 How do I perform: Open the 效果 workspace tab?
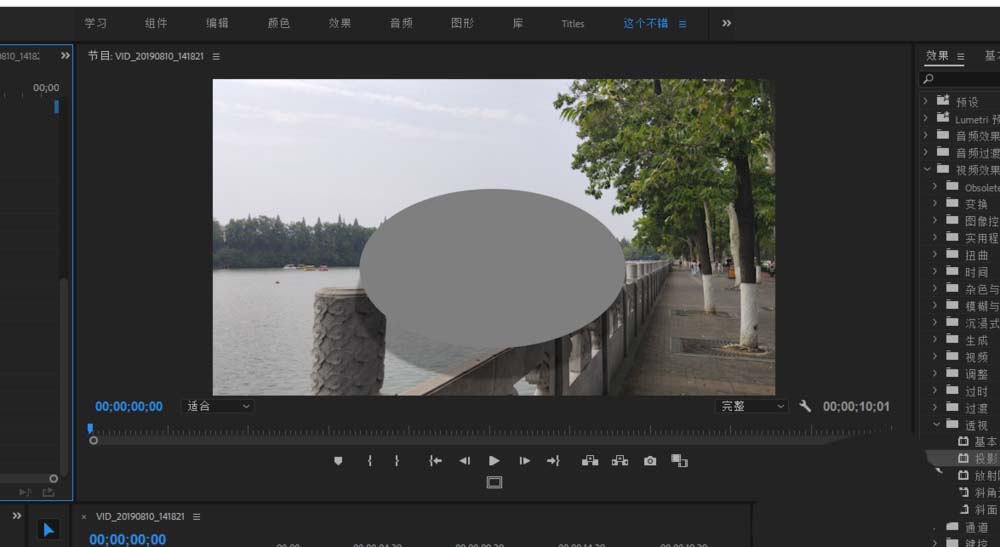pos(340,24)
